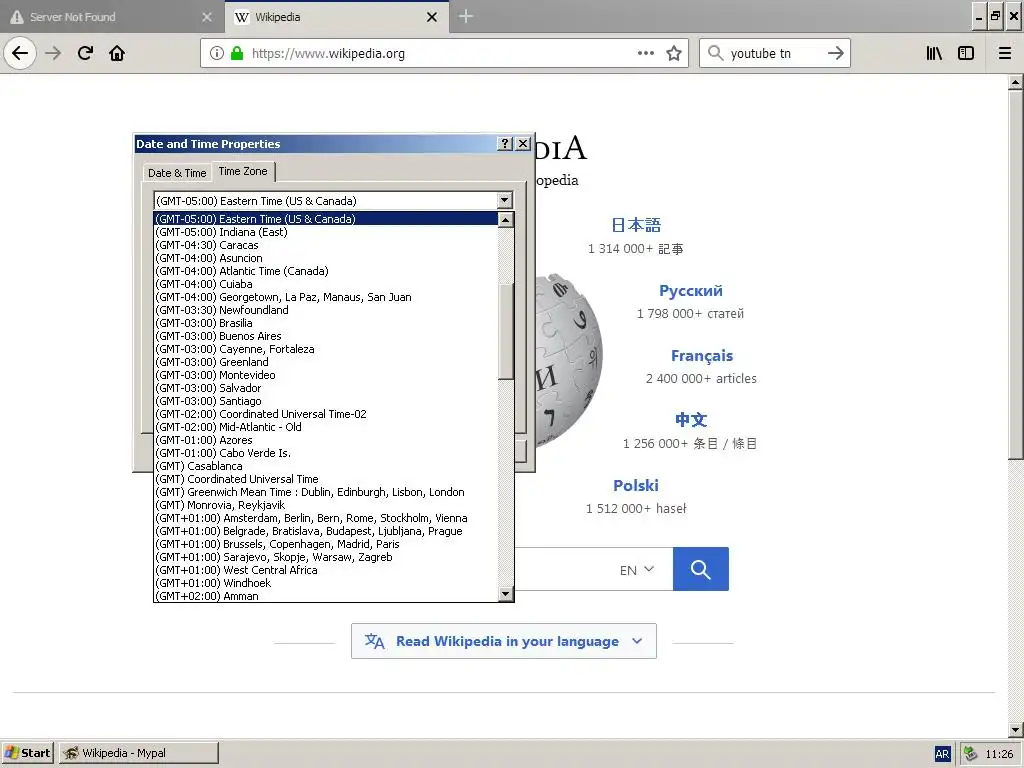This screenshot has height=768, width=1024.
Task: Open the EN search language dropdown
Action: [x=637, y=570]
